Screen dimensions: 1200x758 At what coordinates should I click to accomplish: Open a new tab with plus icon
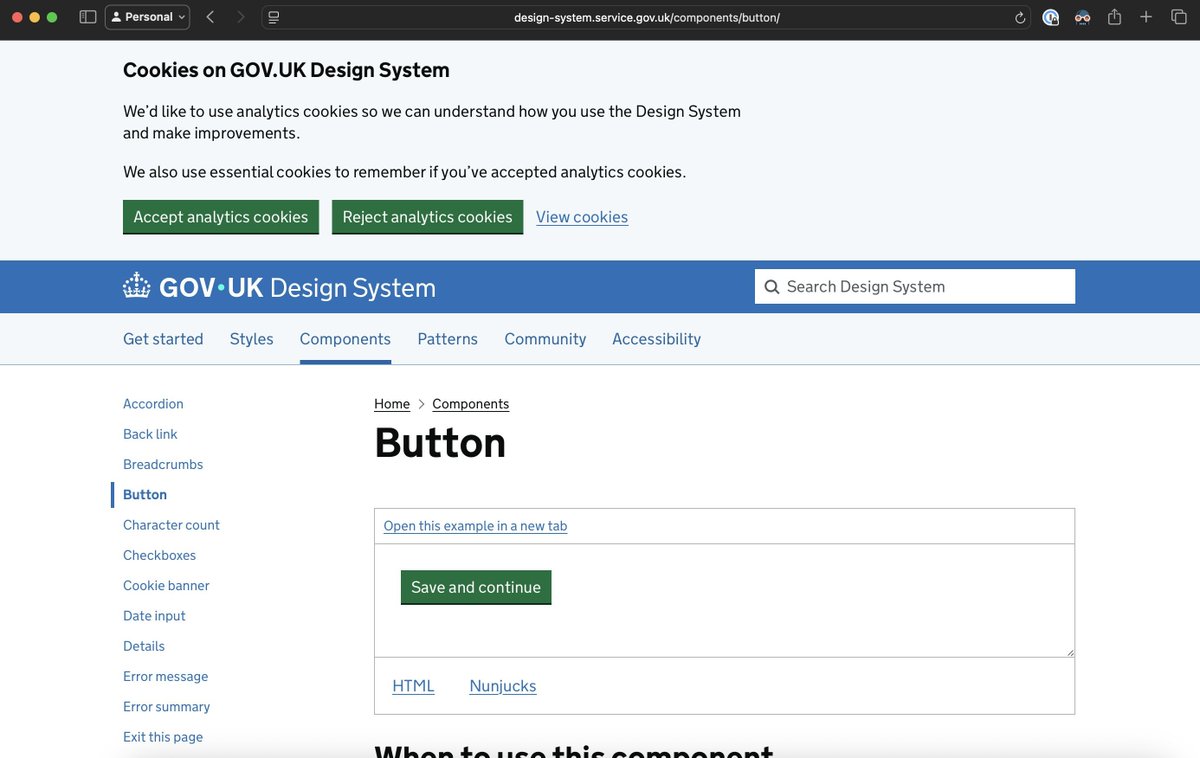pyautogui.click(x=1146, y=17)
